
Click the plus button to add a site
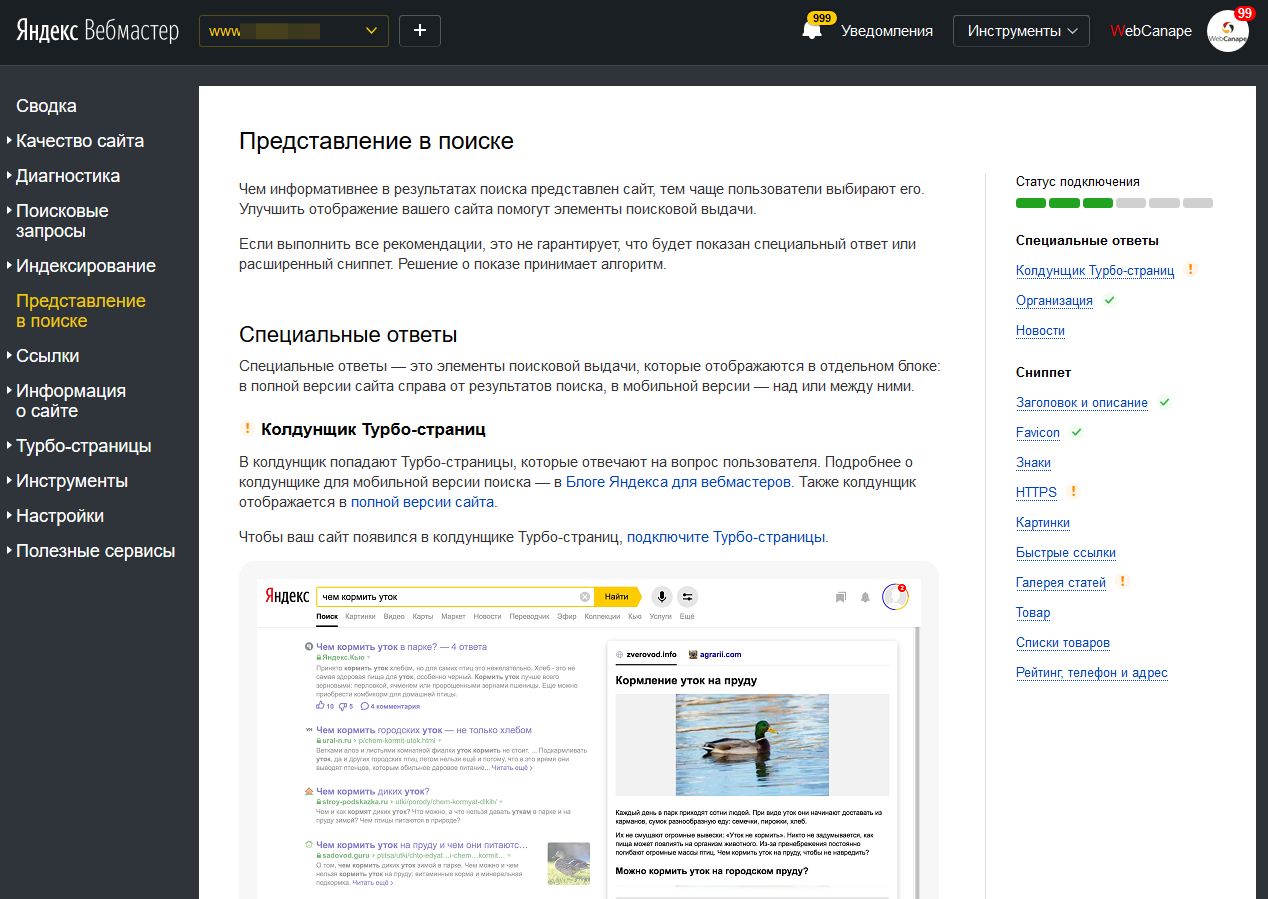coord(420,31)
